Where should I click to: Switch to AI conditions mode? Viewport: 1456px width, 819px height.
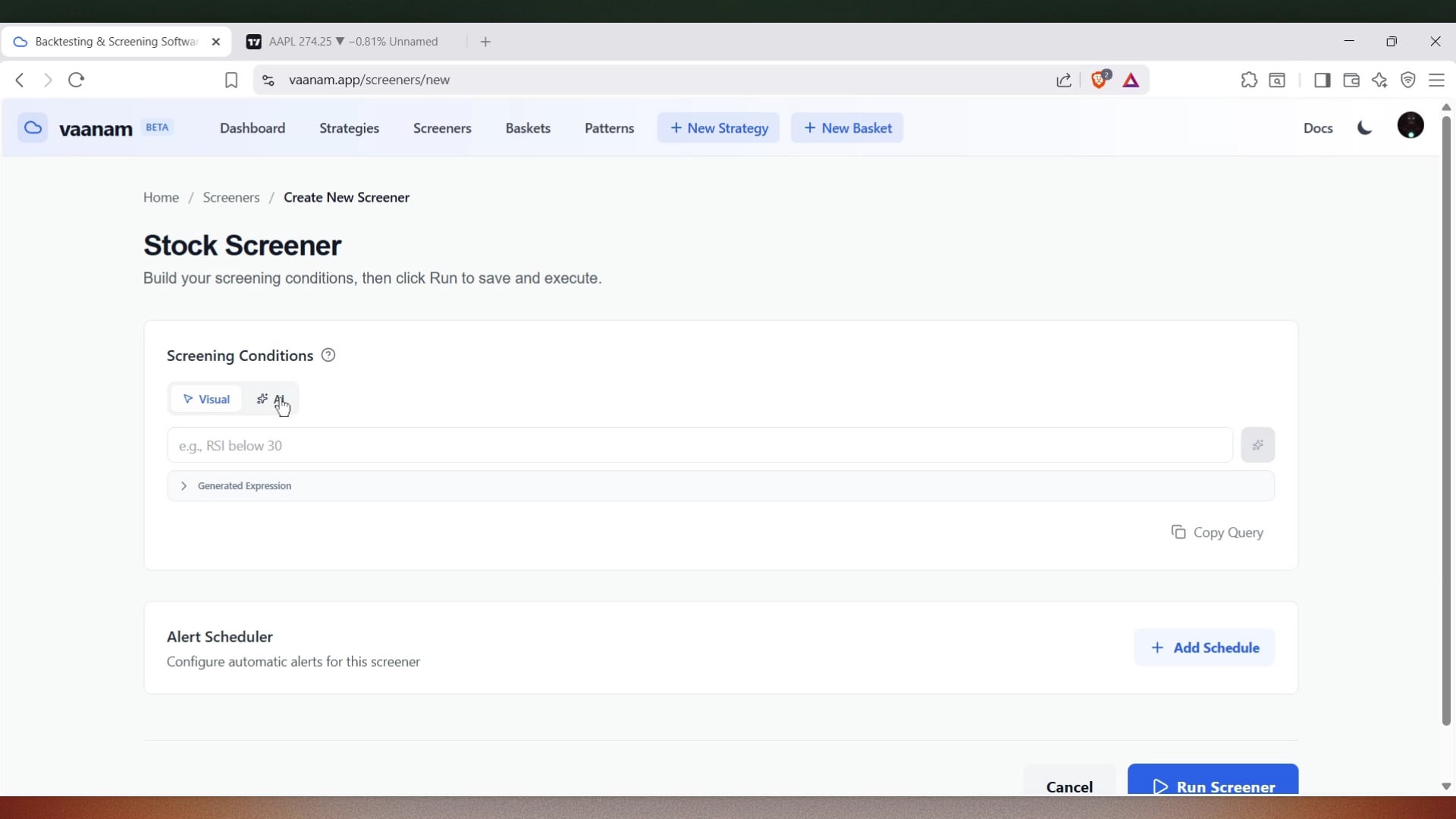[x=271, y=400]
